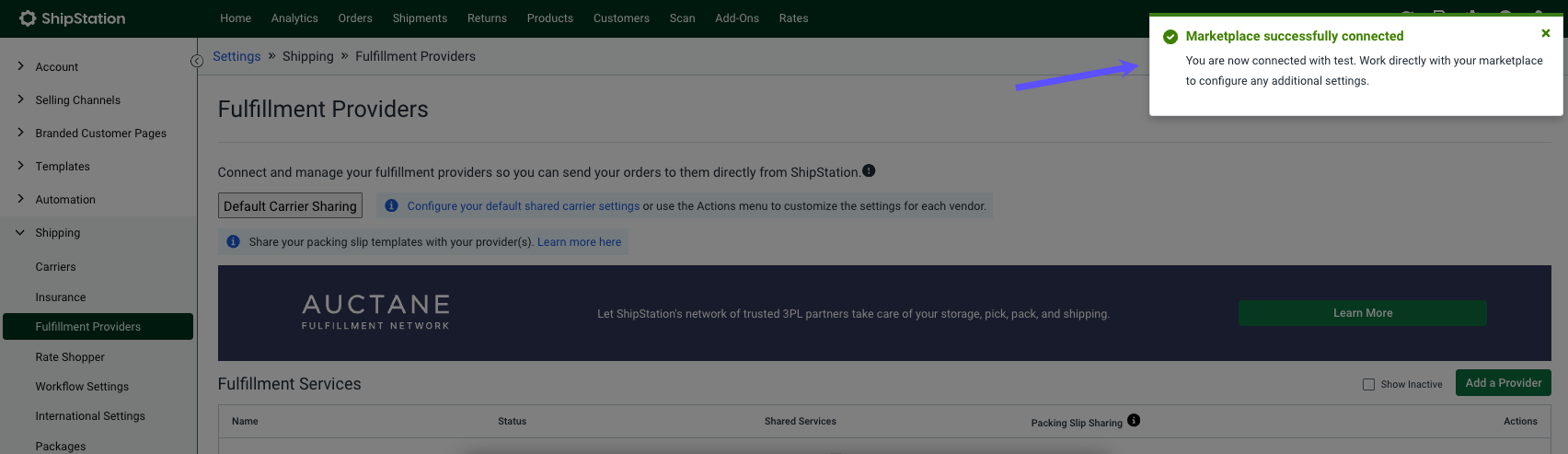
Task: Expand the Templates section
Action: [x=20, y=166]
